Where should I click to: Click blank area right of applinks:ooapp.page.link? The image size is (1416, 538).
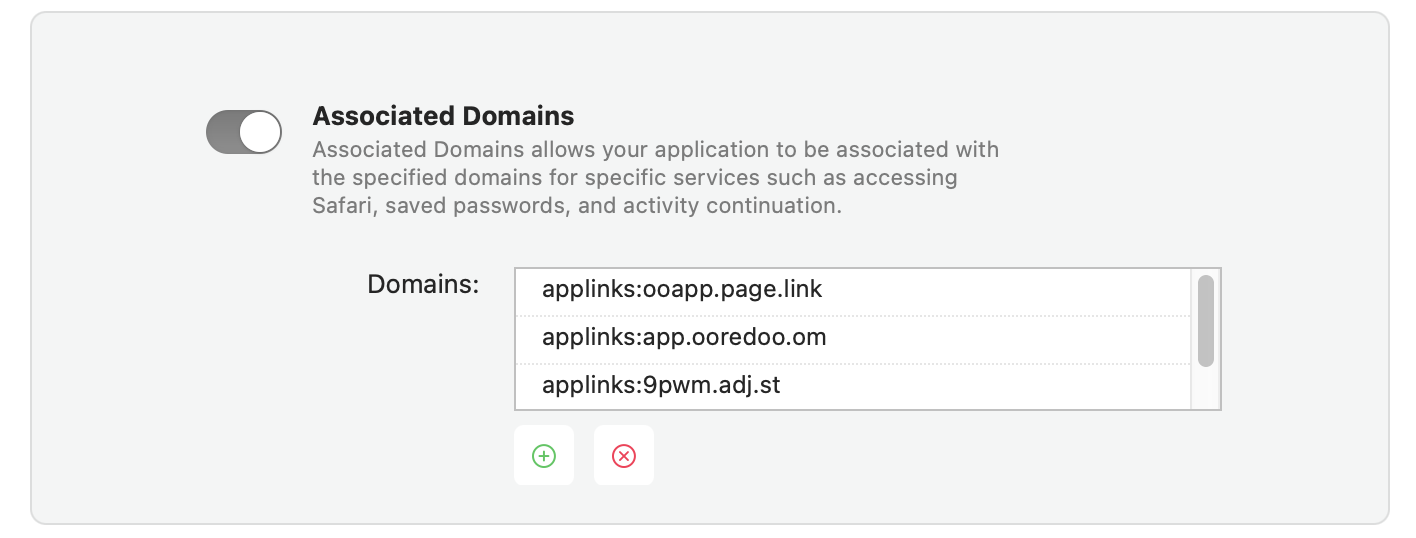point(1005,292)
